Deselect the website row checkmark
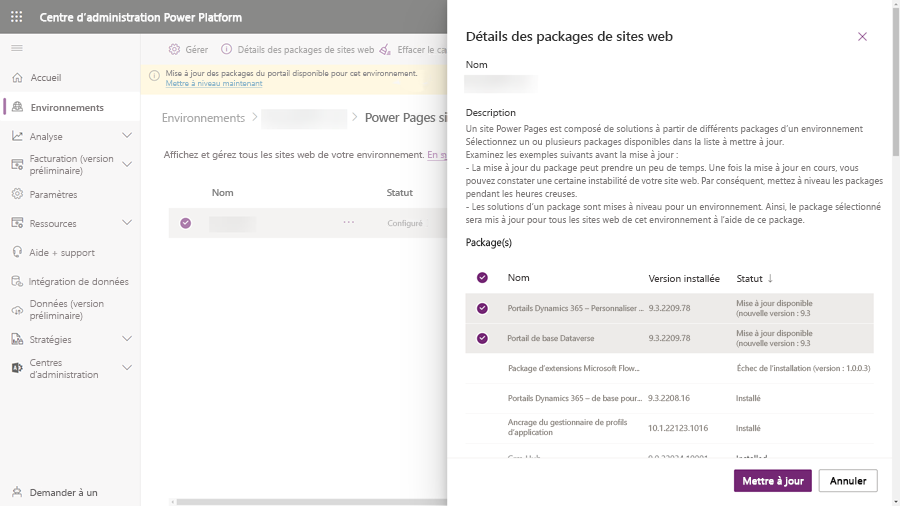Image resolution: width=900 pixels, height=506 pixels. 185,223
